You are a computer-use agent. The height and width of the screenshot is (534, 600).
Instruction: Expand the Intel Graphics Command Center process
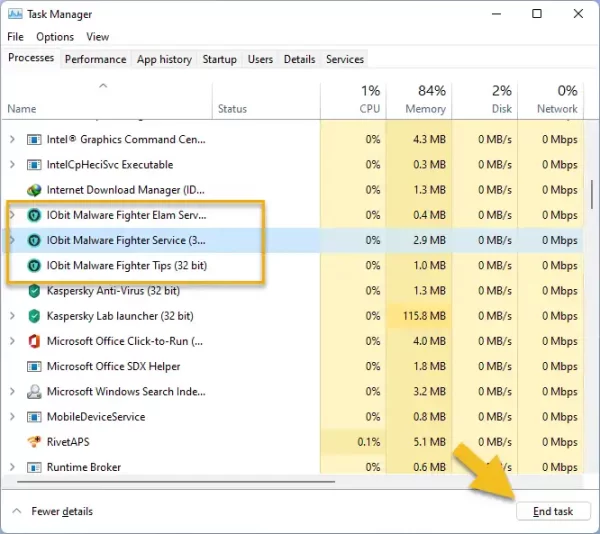pos(12,139)
